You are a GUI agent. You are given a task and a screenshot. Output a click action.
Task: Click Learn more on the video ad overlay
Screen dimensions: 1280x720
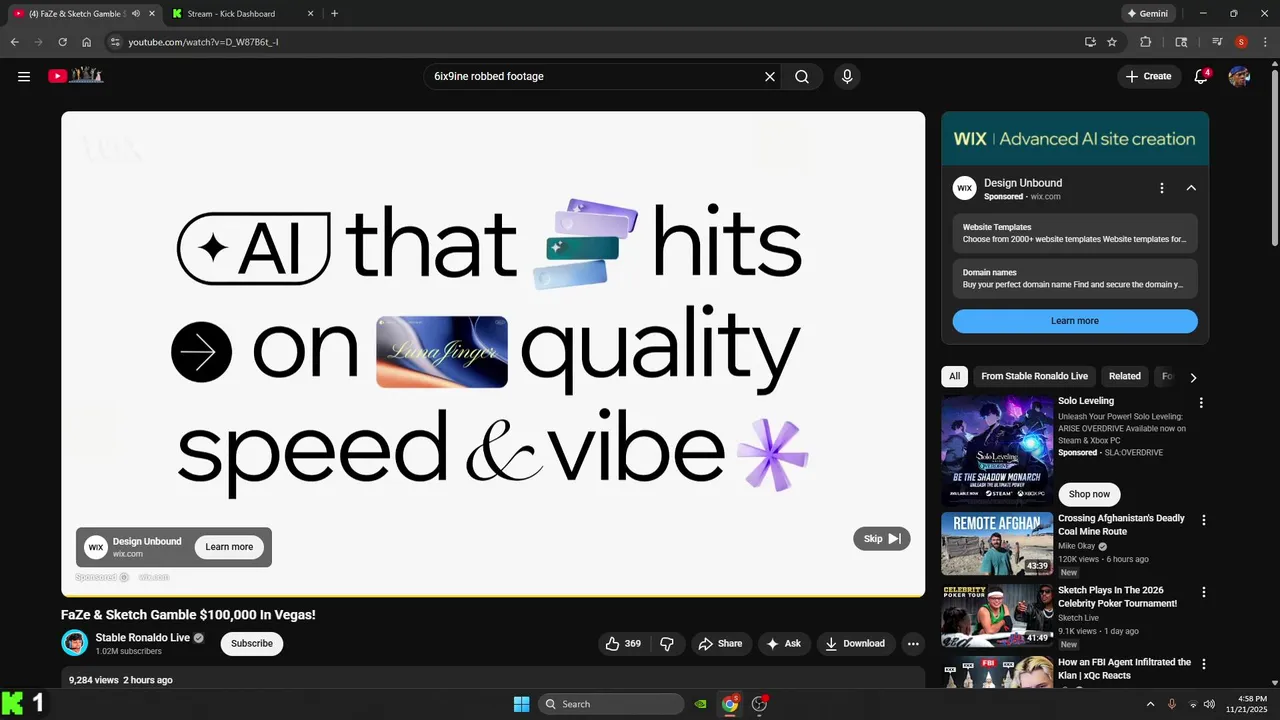click(x=229, y=547)
